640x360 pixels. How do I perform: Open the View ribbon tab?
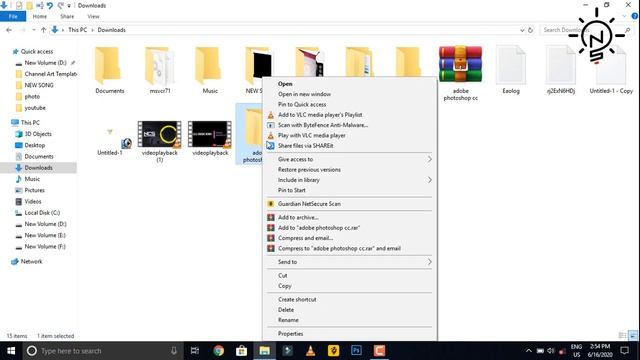[93, 16]
